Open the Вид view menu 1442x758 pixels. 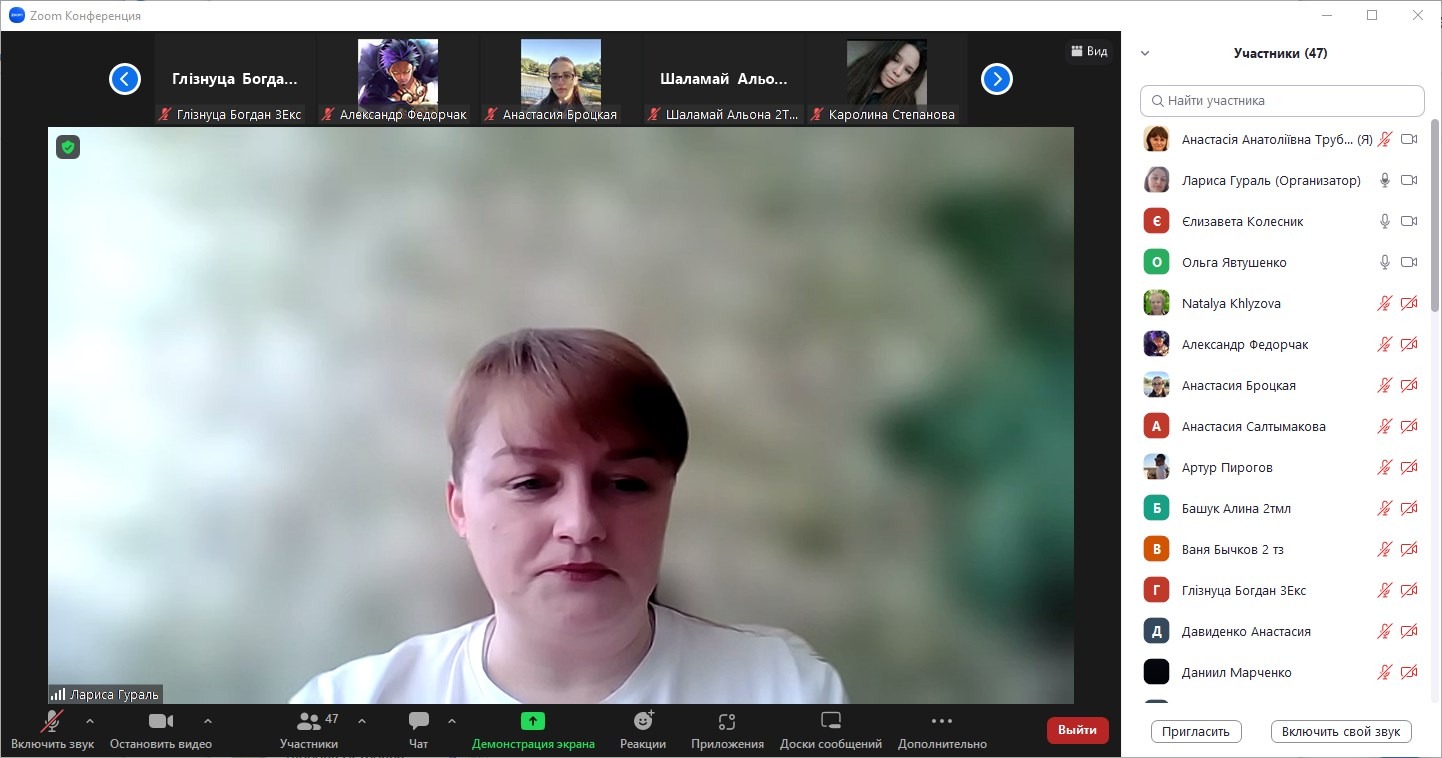click(1089, 51)
